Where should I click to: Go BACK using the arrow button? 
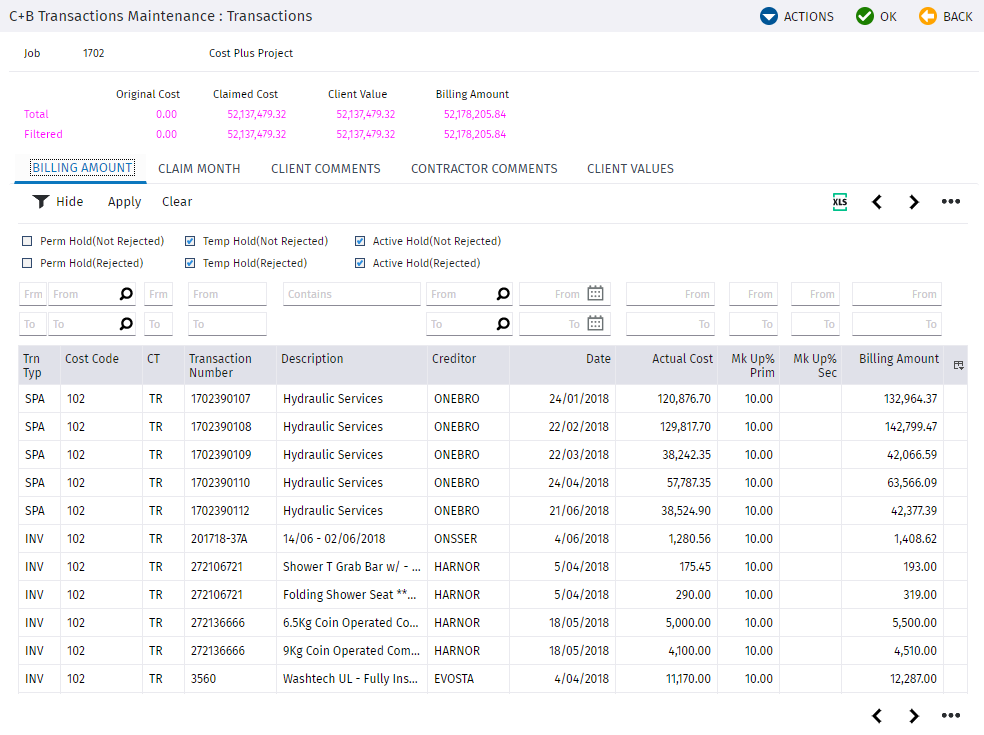click(x=946, y=16)
